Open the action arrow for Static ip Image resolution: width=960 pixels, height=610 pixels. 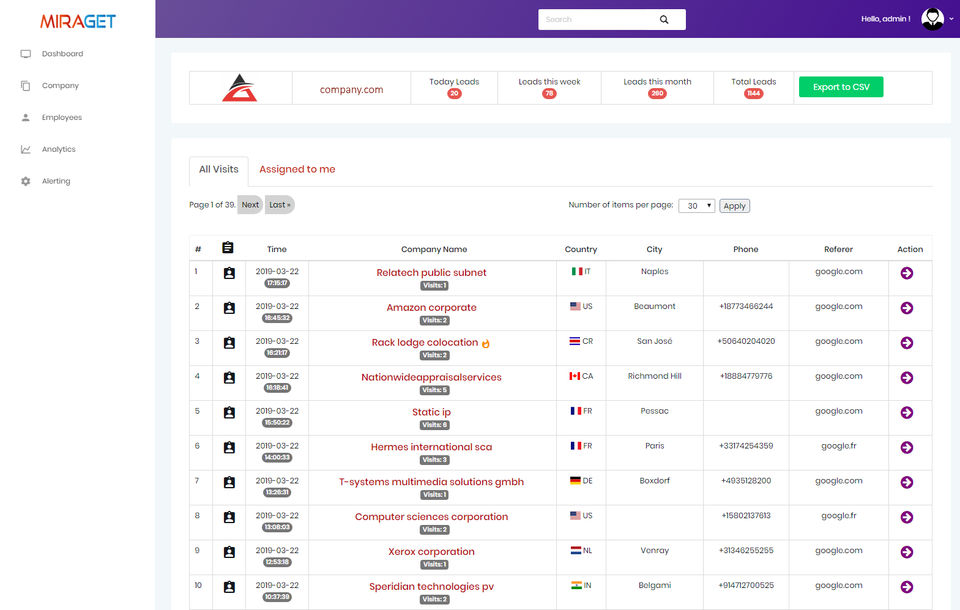[x=907, y=413]
